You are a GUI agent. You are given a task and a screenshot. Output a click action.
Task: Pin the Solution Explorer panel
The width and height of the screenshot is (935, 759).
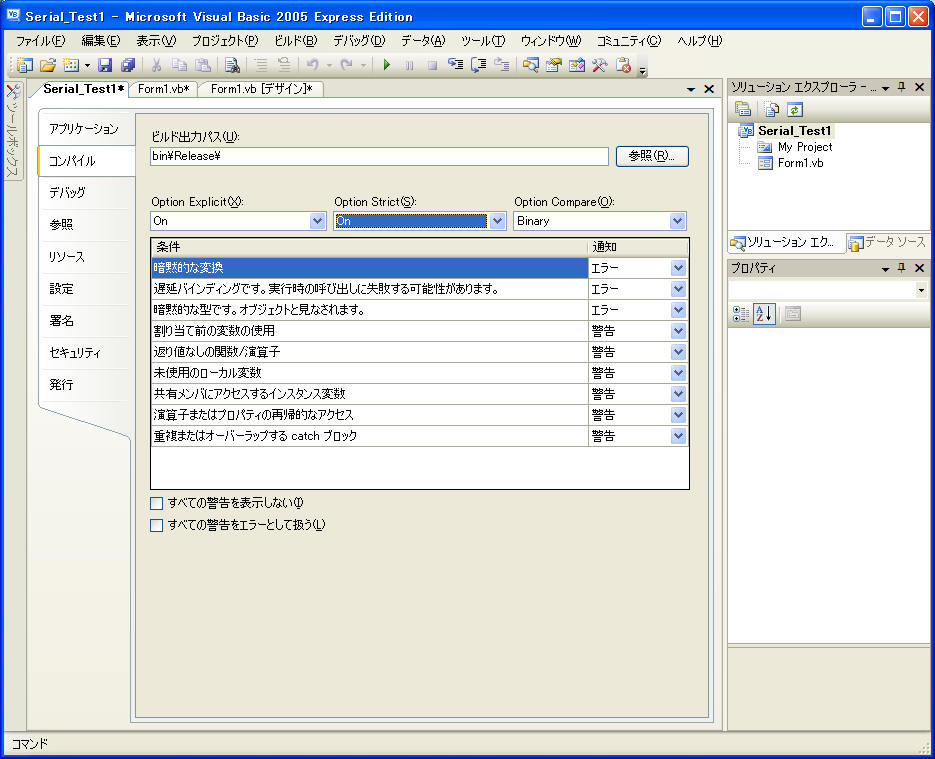coord(902,87)
